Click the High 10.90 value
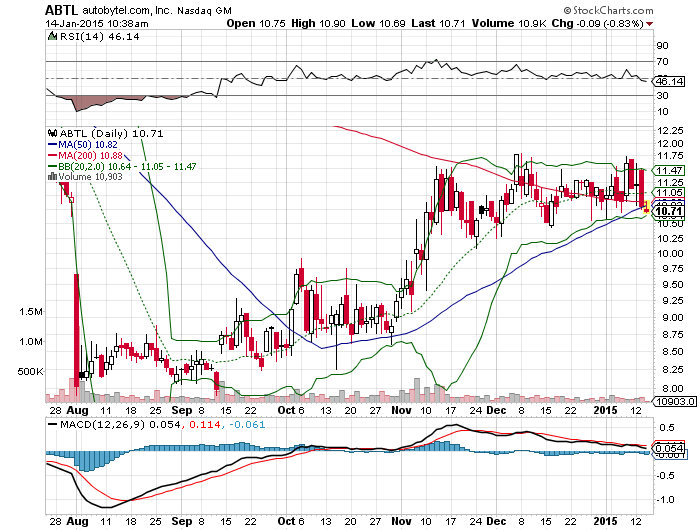Screen dimensions: 700x530 (318, 24)
